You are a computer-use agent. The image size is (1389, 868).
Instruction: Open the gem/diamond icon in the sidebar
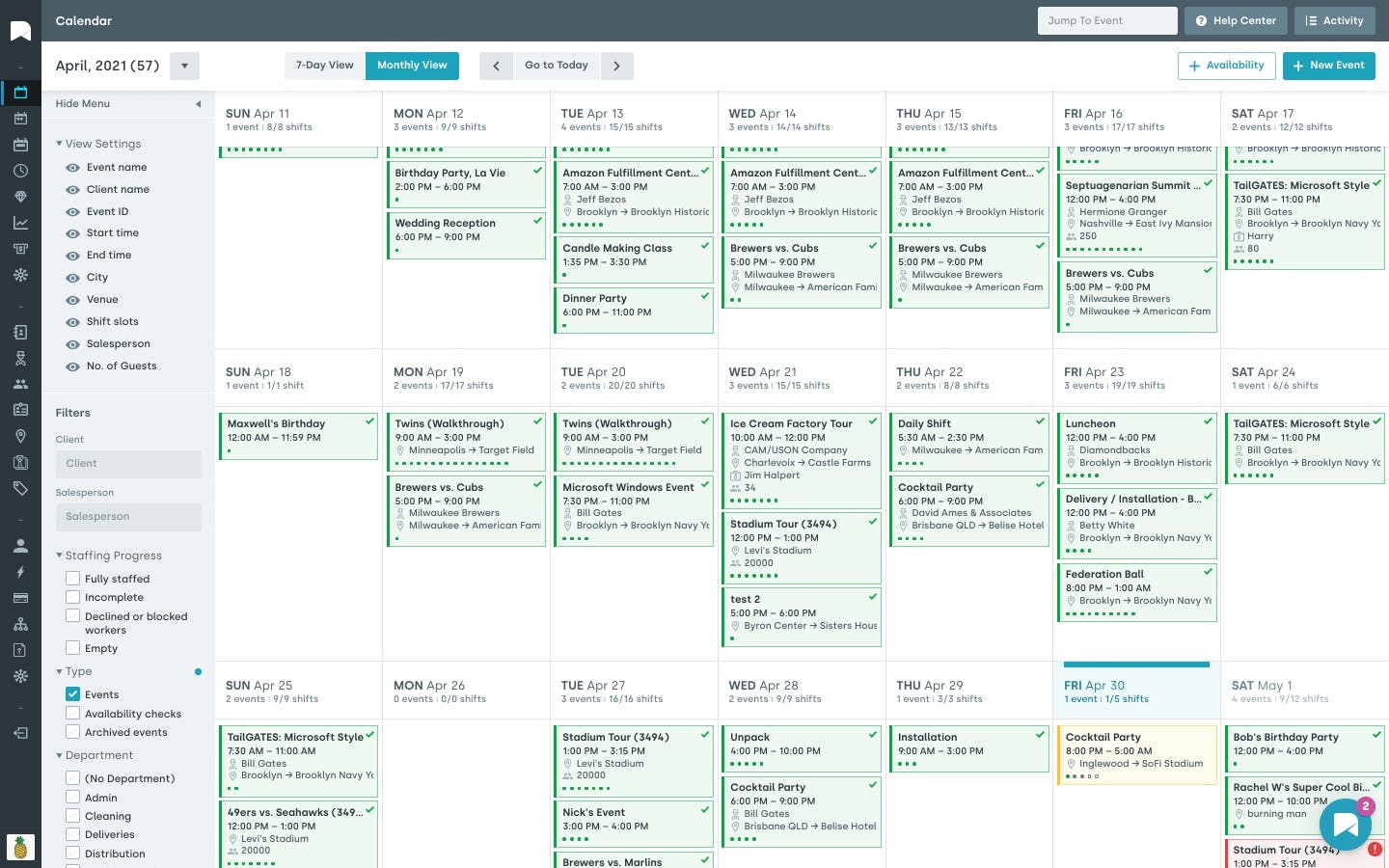(x=20, y=195)
